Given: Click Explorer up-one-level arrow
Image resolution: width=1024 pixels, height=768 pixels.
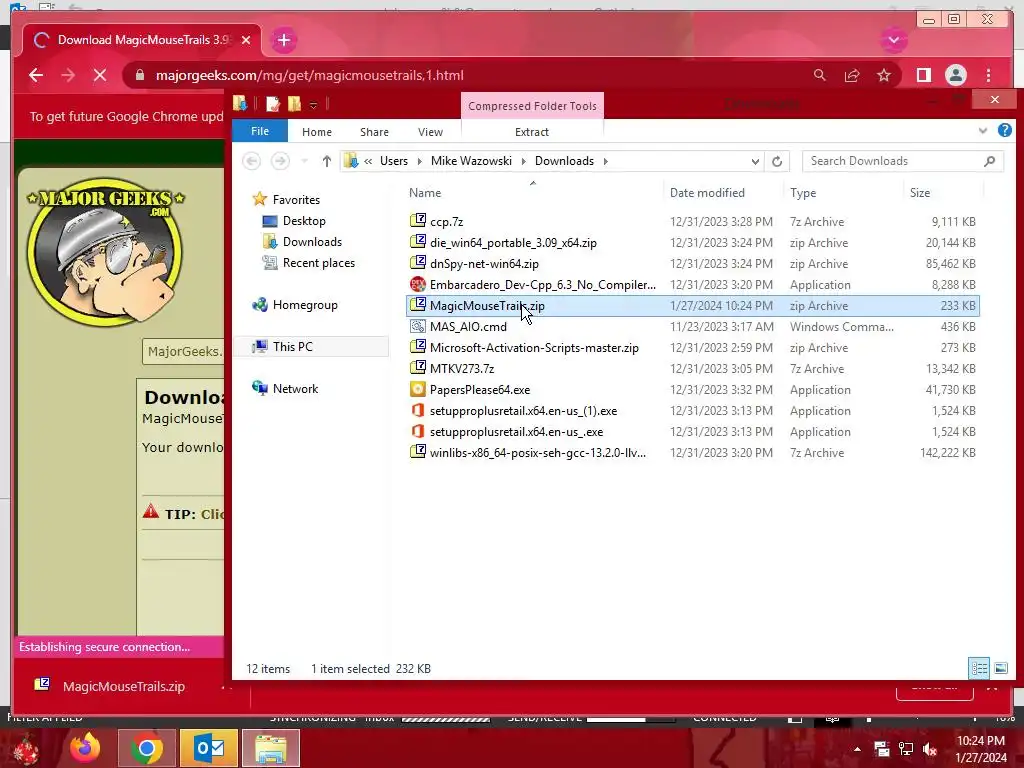Looking at the screenshot, I should tap(327, 161).
